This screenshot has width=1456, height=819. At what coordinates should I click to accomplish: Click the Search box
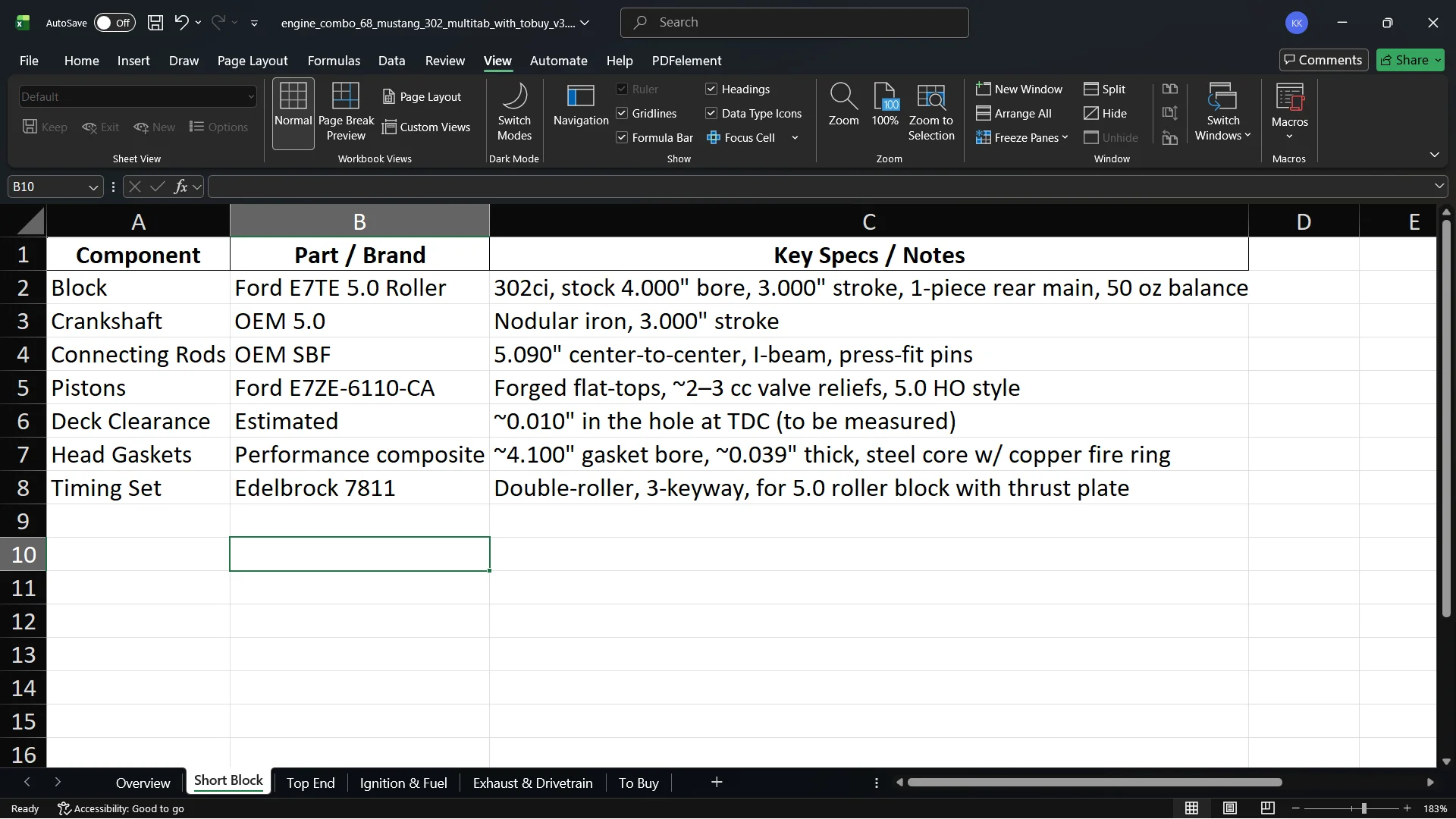pyautogui.click(x=794, y=23)
